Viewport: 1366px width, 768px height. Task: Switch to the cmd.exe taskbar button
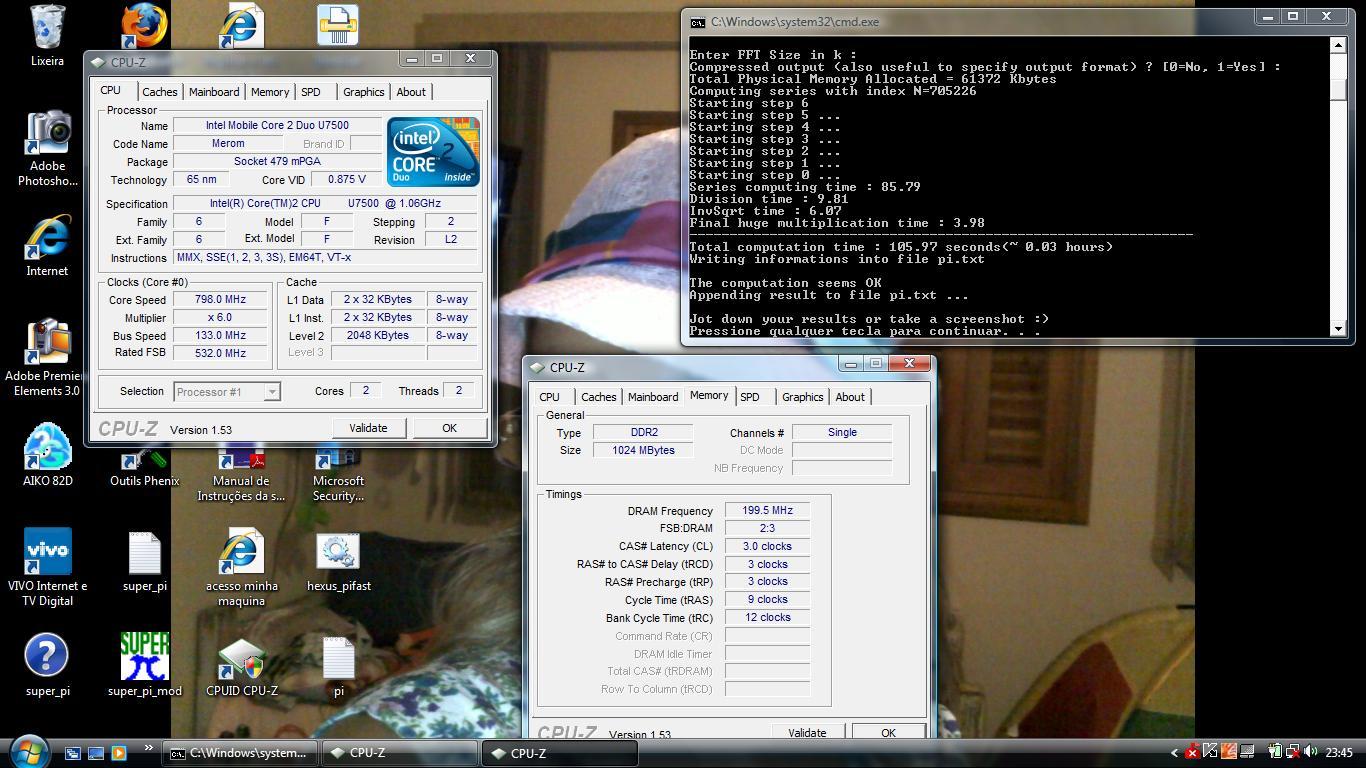coord(240,753)
